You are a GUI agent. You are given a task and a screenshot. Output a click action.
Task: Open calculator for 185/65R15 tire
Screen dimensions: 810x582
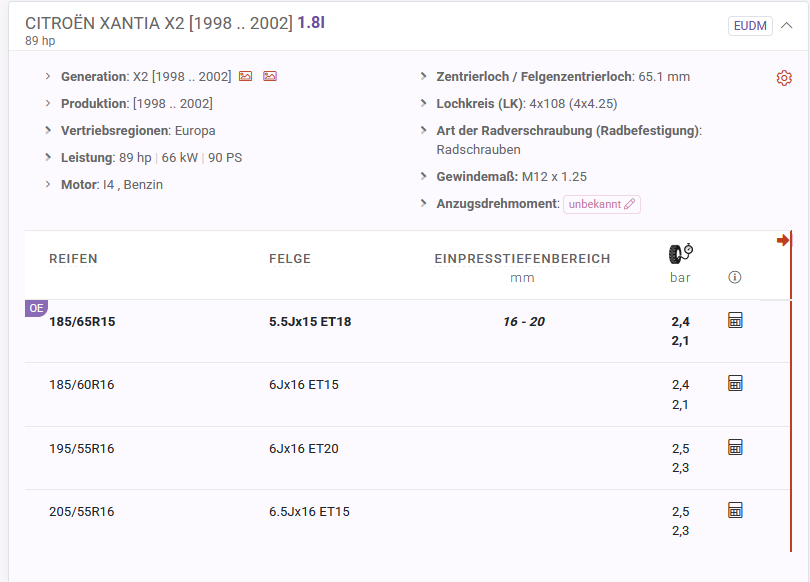735,320
